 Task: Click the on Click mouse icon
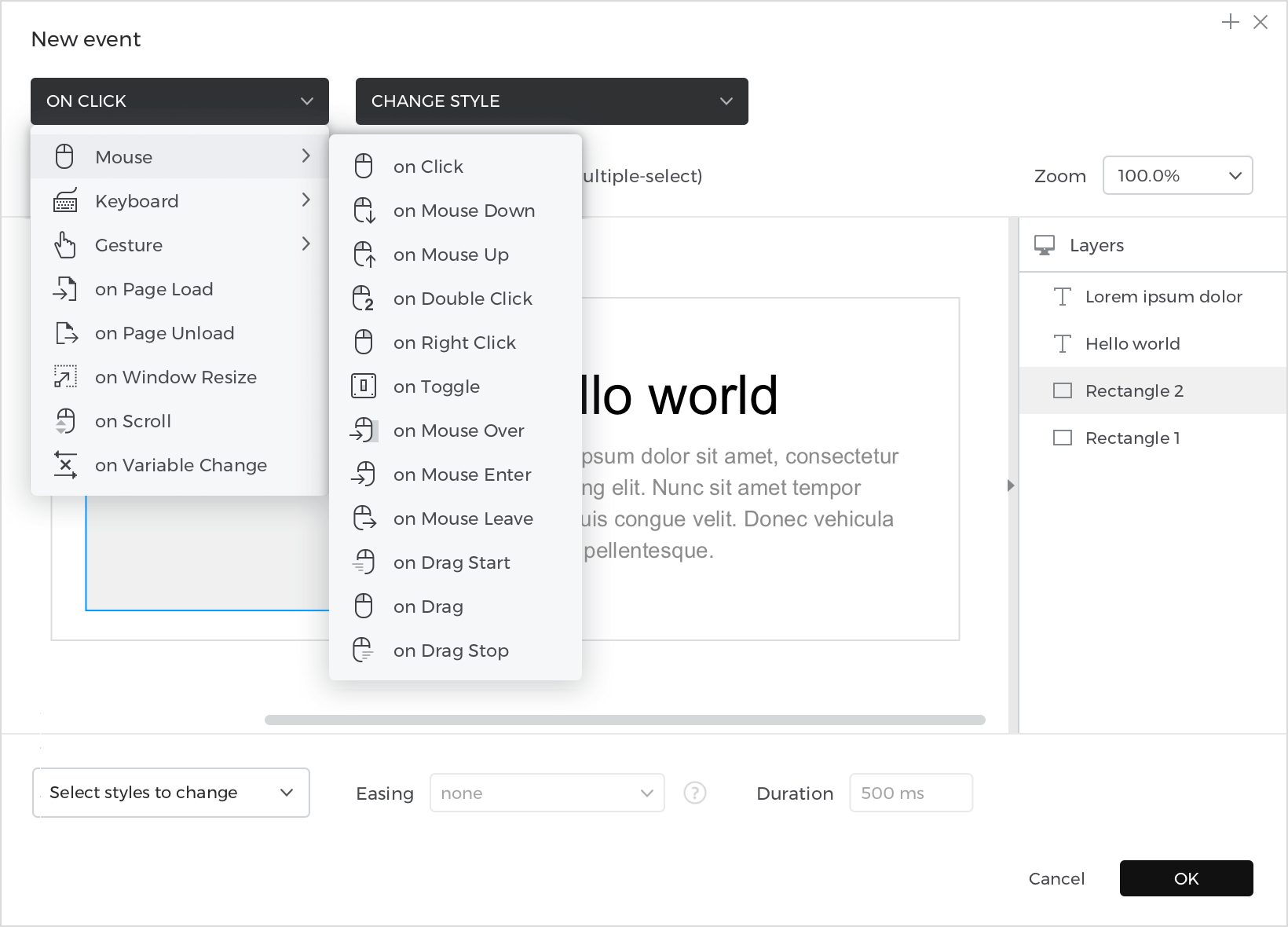point(364,167)
